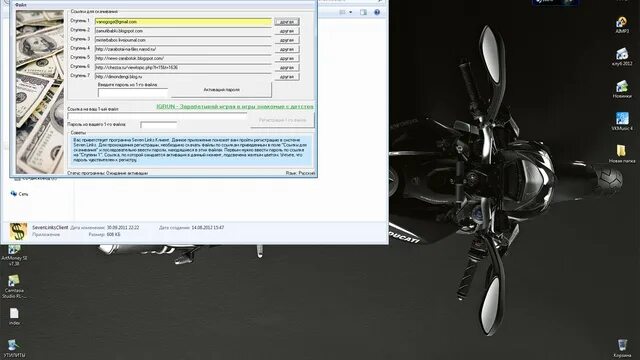Click the Ступень 5 blogspot link field
Screen dimensions: 640x360
pyautogui.click(x=183, y=58)
